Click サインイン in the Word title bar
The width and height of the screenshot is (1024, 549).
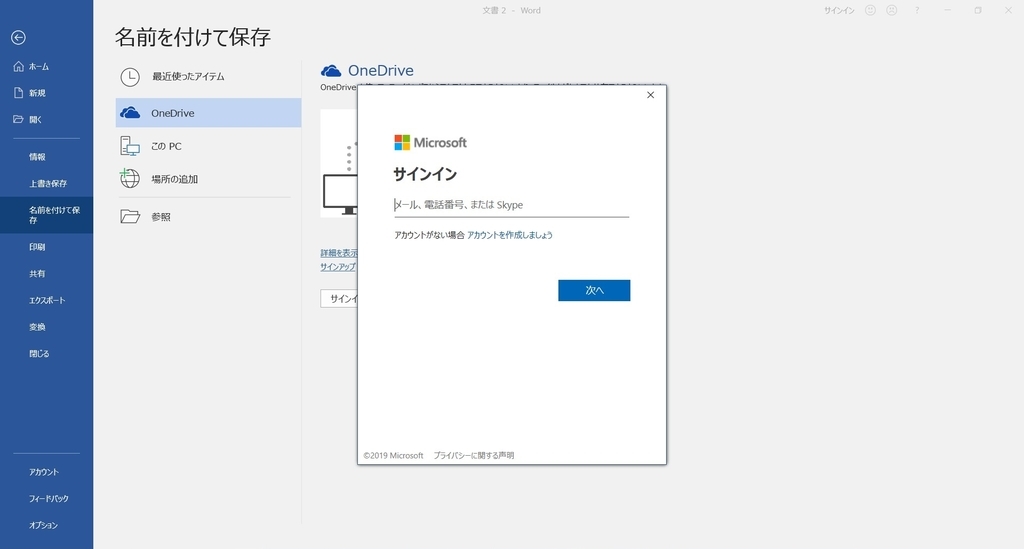pyautogui.click(x=839, y=10)
